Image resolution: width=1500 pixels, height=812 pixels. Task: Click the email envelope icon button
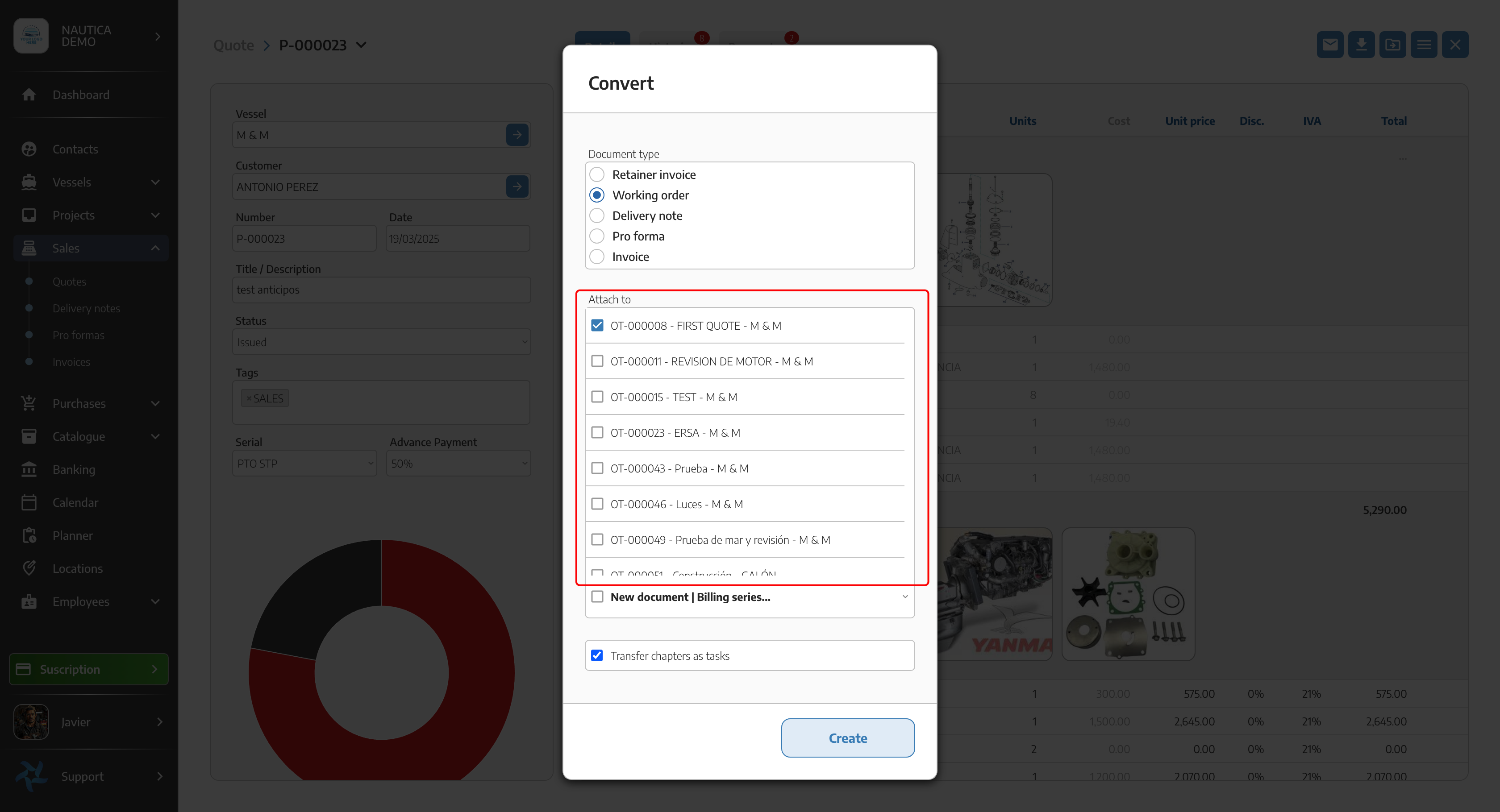[1330, 45]
